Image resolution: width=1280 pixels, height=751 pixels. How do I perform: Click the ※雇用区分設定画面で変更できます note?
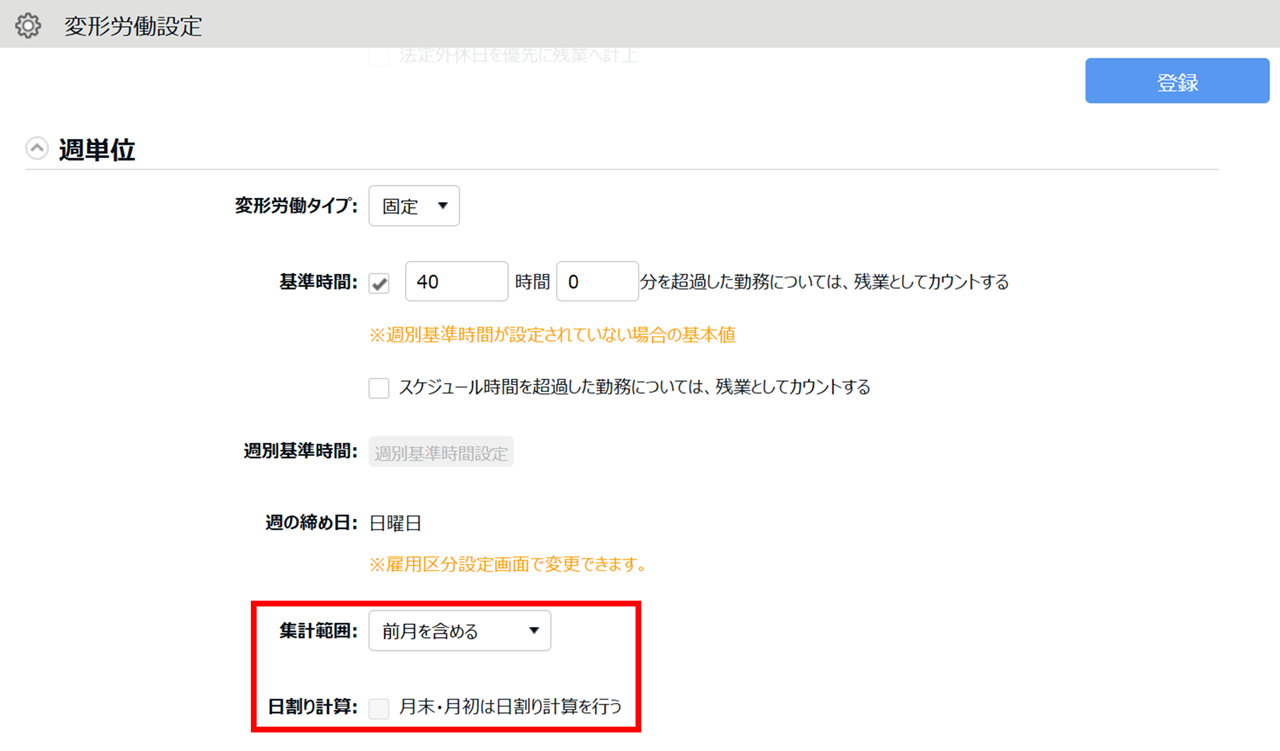(508, 565)
